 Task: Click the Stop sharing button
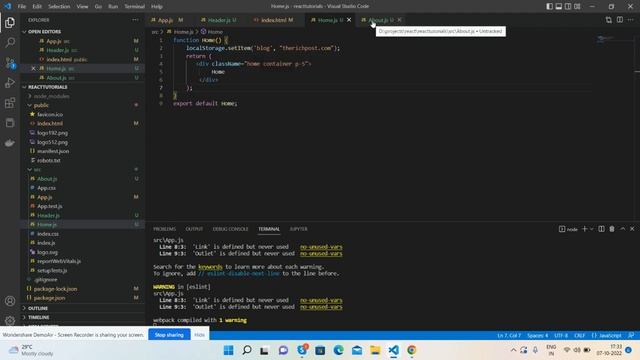(169, 335)
